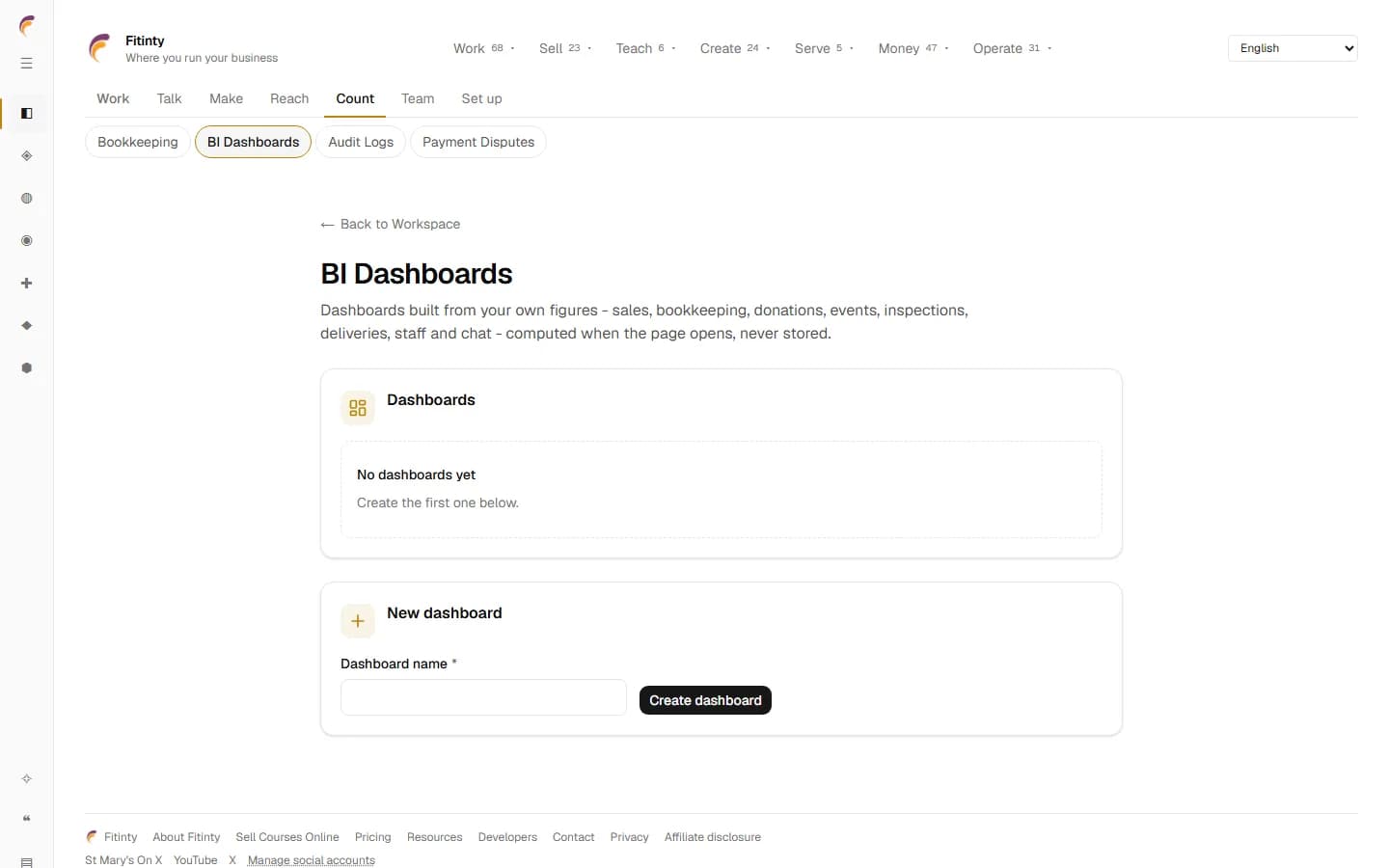Open the Resources footer link
Image resolution: width=1389 pixels, height=868 pixels.
point(434,837)
